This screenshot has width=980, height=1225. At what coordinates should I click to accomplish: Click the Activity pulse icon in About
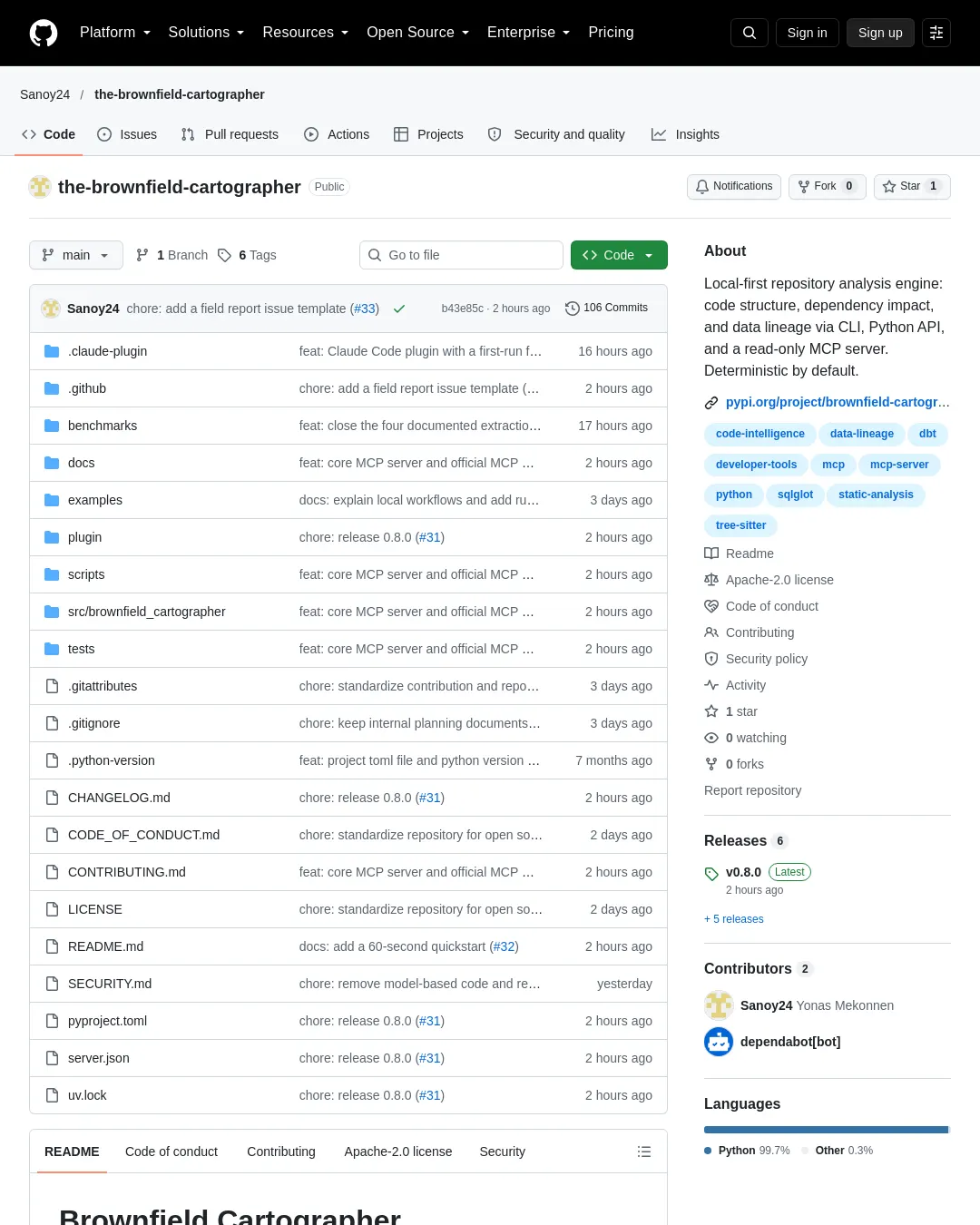pyautogui.click(x=711, y=685)
